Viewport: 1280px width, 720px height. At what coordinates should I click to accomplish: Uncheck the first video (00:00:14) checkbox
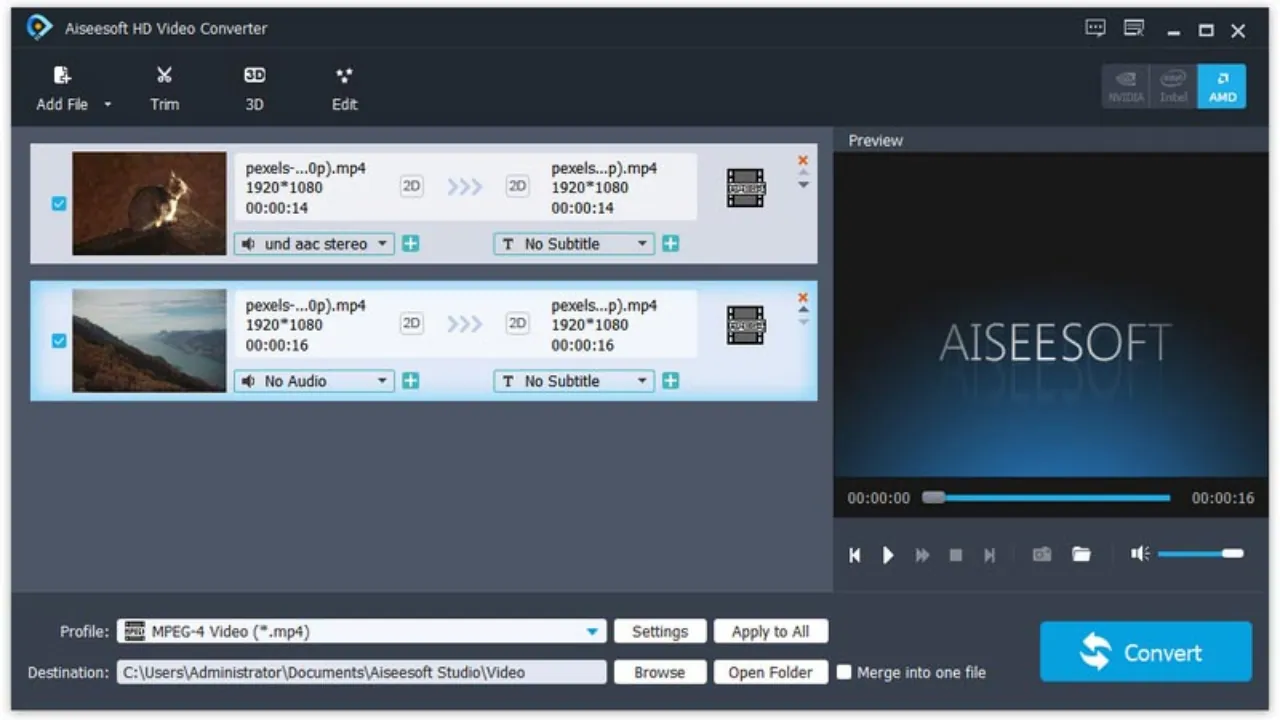click(59, 203)
